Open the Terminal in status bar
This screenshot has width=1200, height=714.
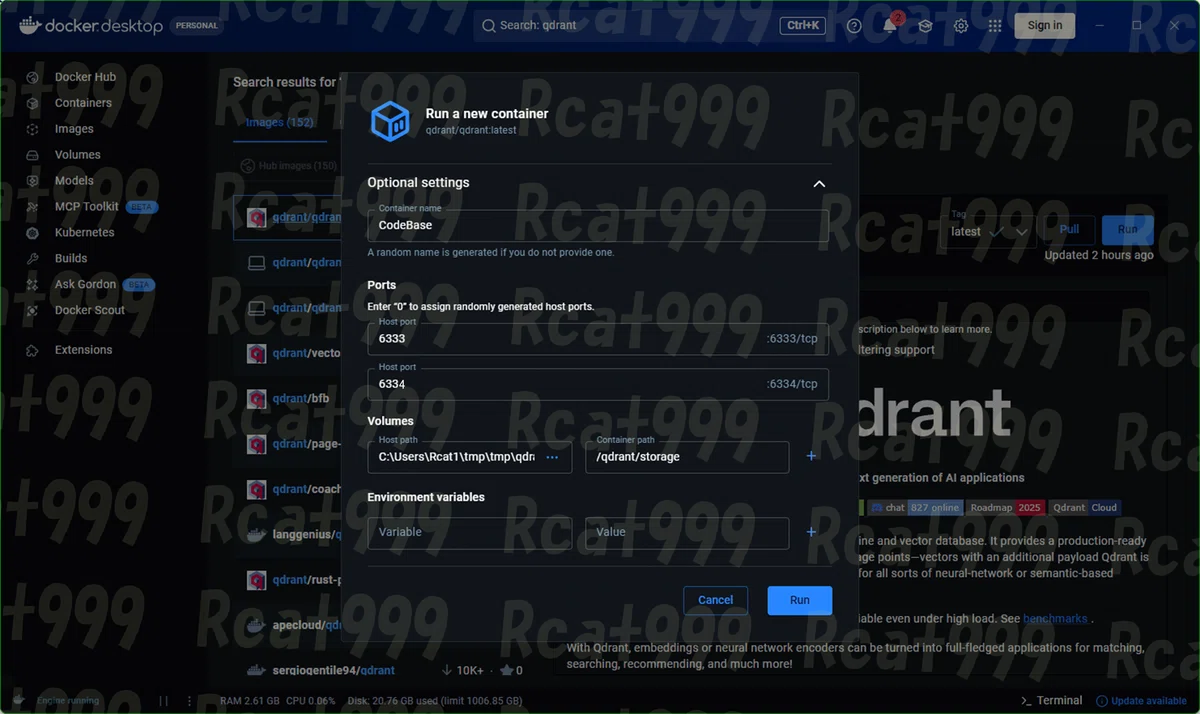(x=1051, y=701)
